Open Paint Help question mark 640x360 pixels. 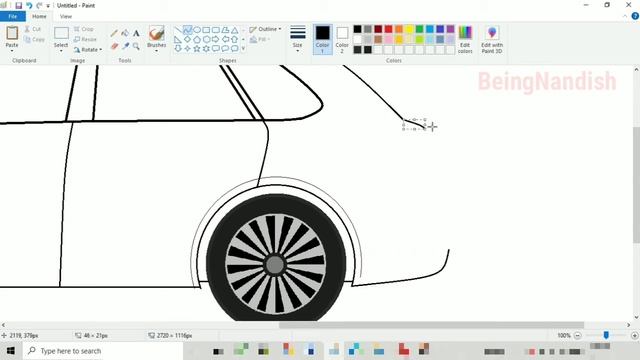point(635,16)
